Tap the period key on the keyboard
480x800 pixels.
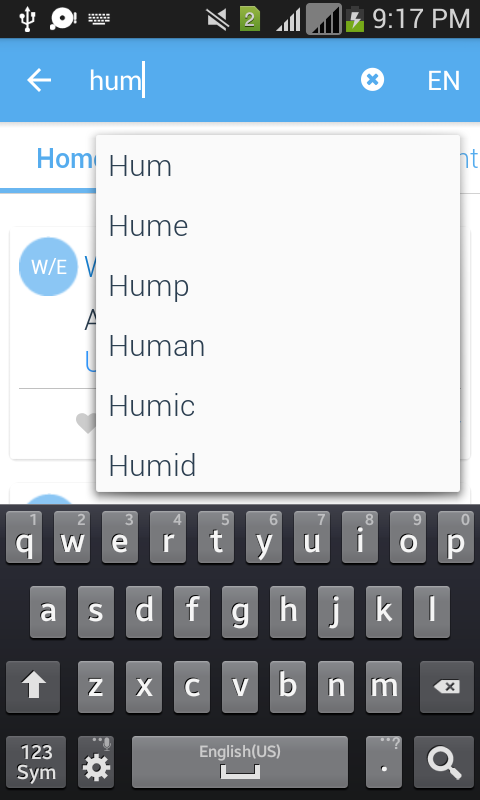click(x=384, y=761)
